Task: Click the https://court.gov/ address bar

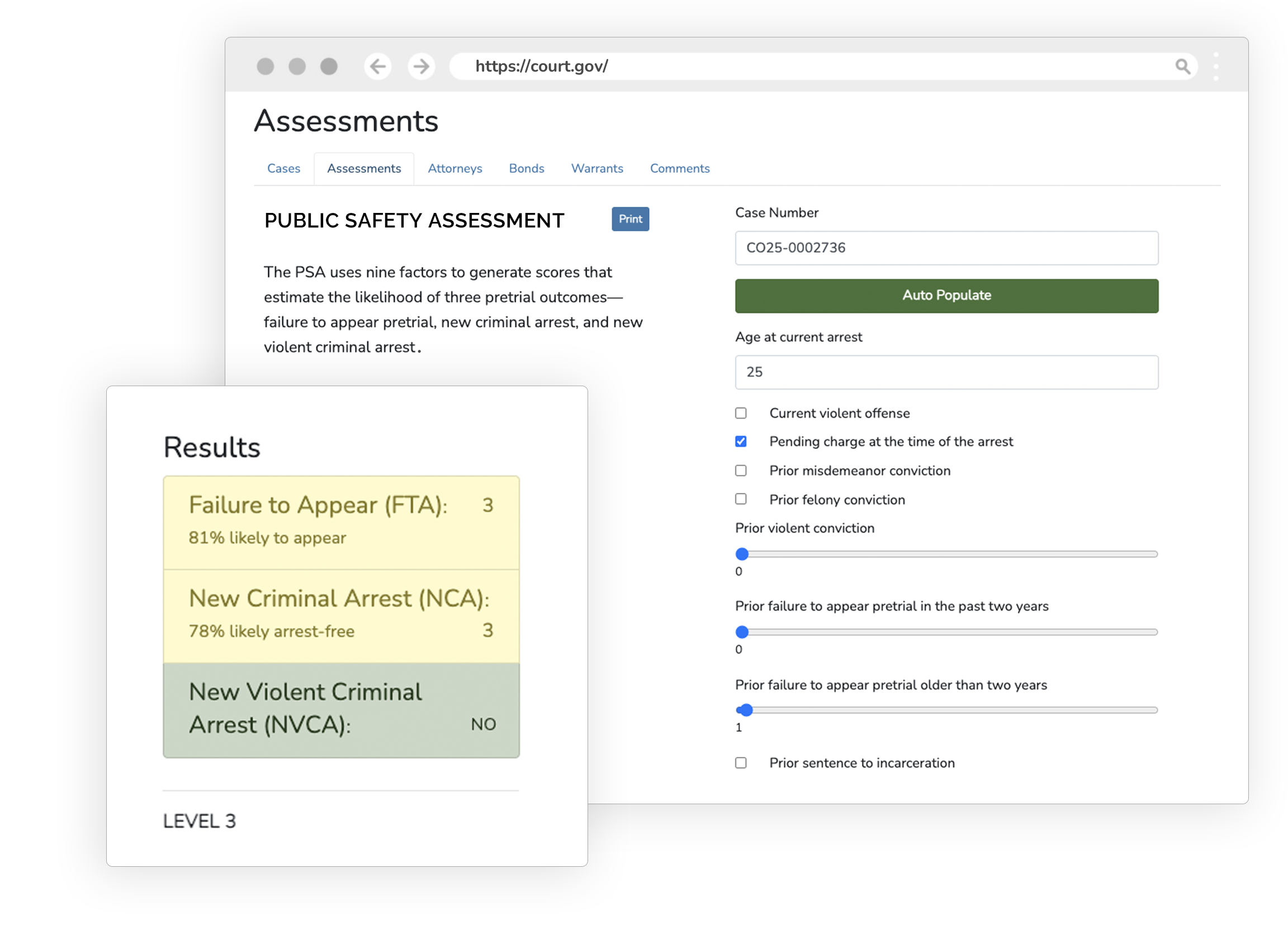Action: (823, 67)
